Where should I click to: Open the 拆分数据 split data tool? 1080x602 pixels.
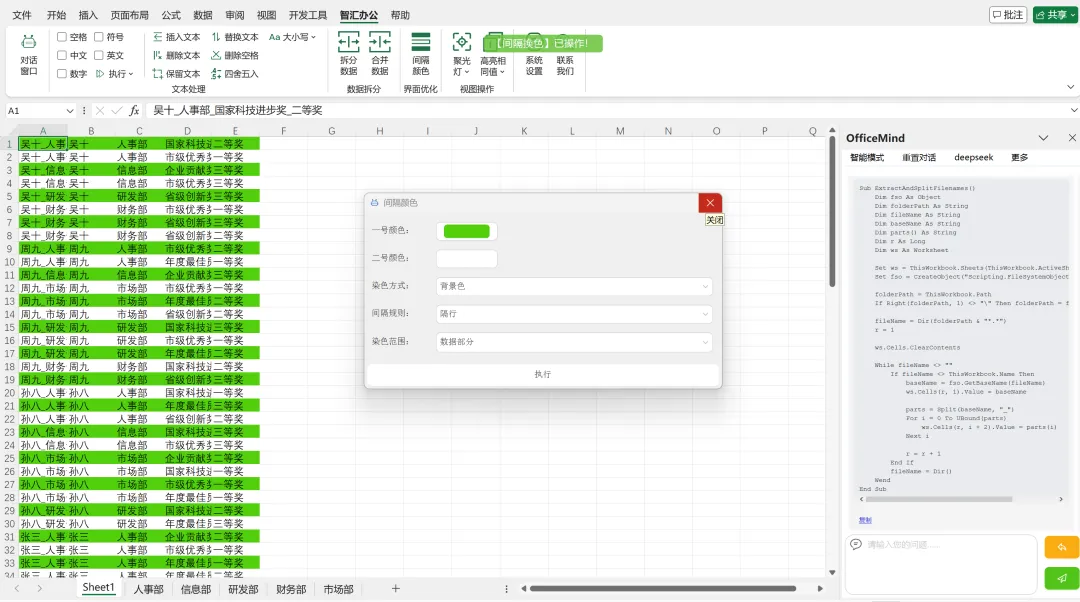click(349, 54)
